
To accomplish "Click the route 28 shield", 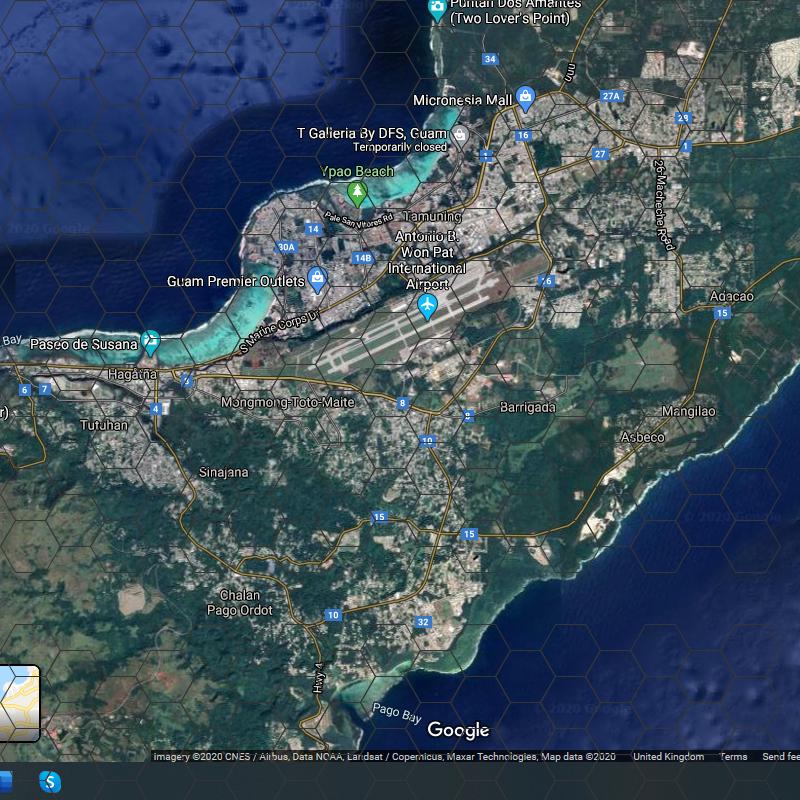I will click(x=683, y=118).
